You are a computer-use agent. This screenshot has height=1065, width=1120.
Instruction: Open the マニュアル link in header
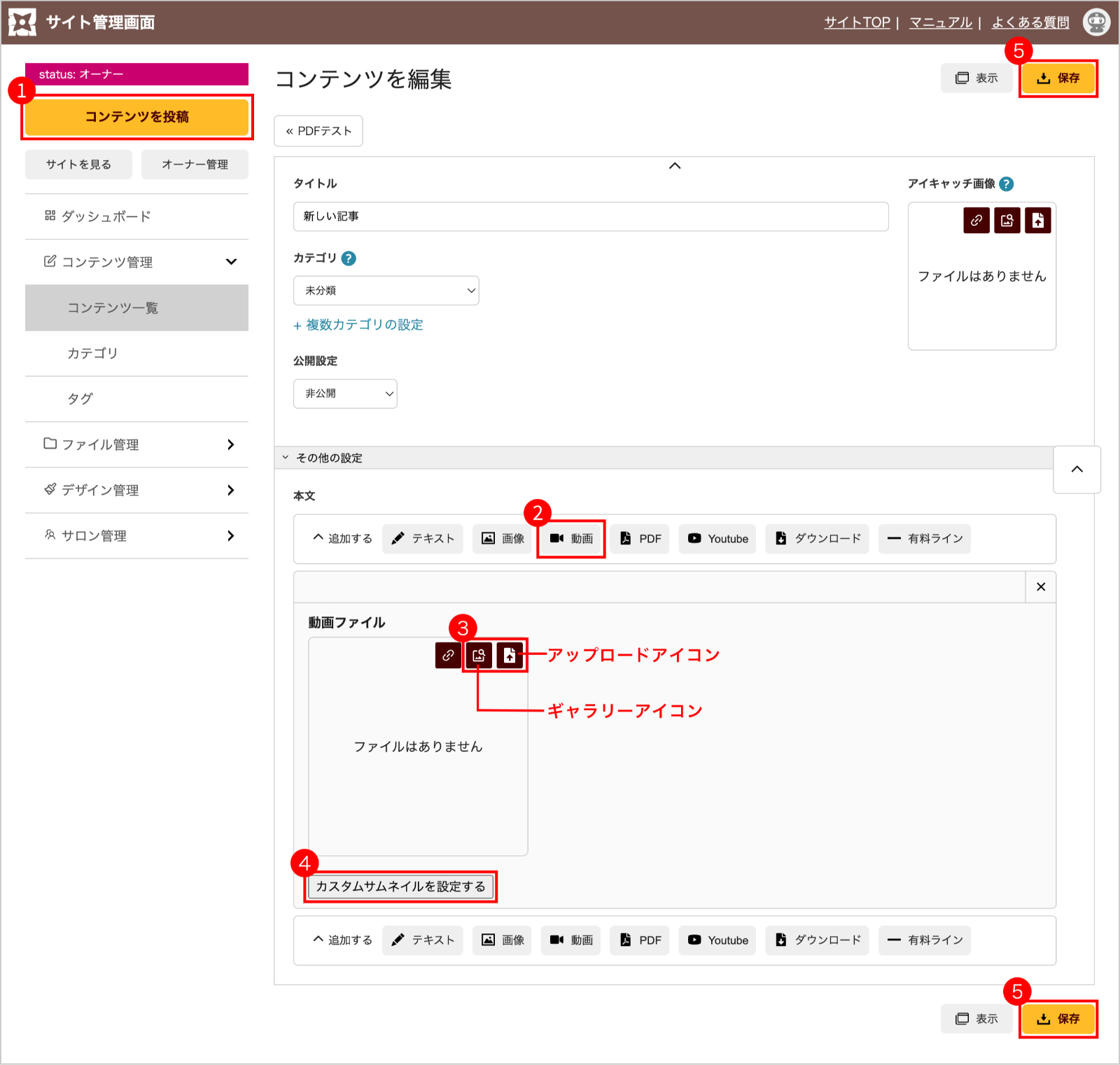coord(941,22)
